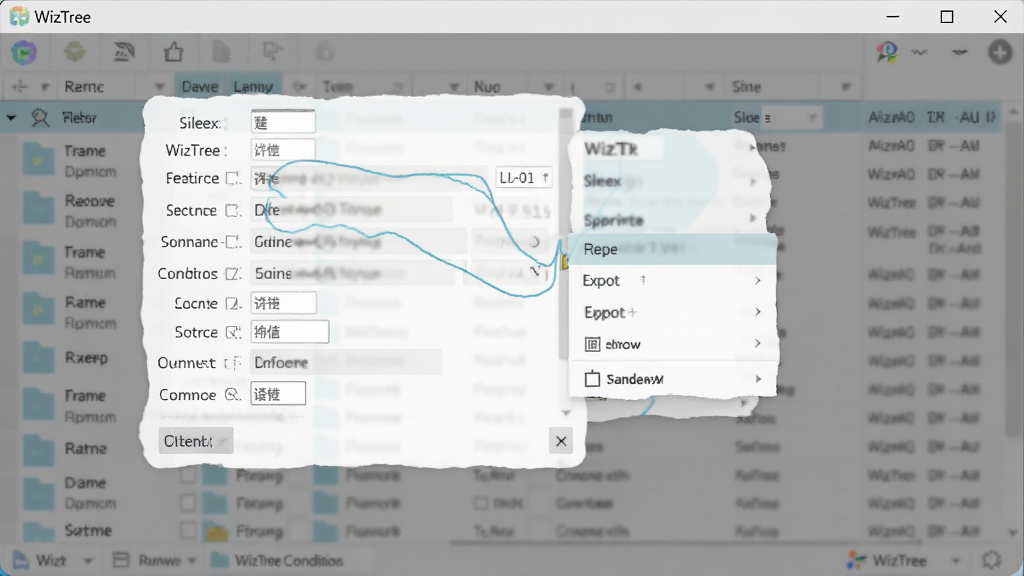Click the WizTree Conditios status bar button

[278, 560]
